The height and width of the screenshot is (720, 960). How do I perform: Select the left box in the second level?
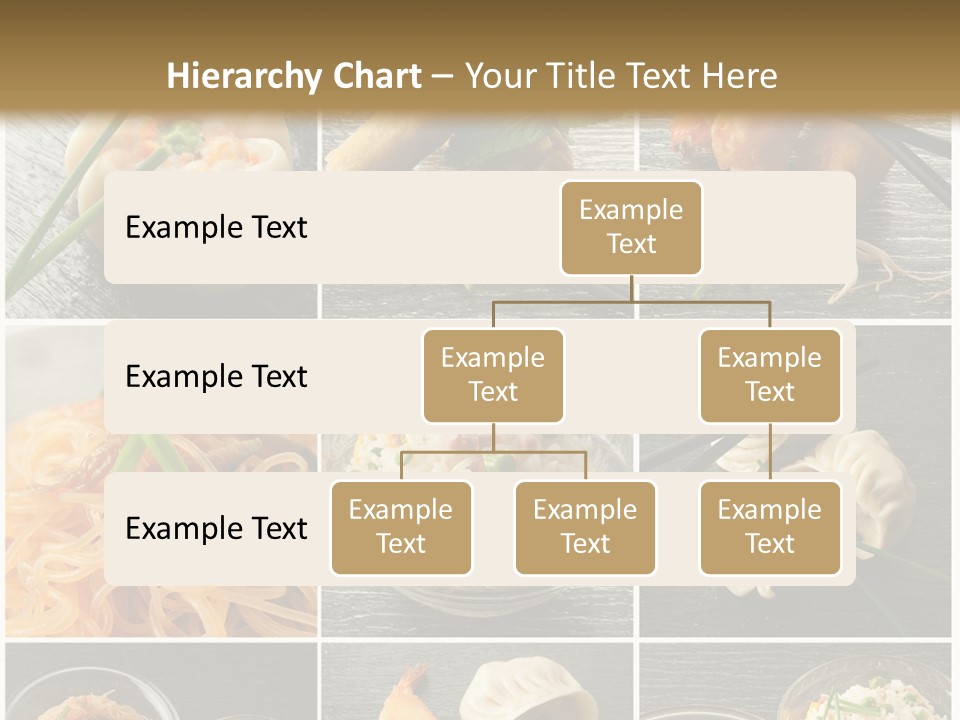493,375
